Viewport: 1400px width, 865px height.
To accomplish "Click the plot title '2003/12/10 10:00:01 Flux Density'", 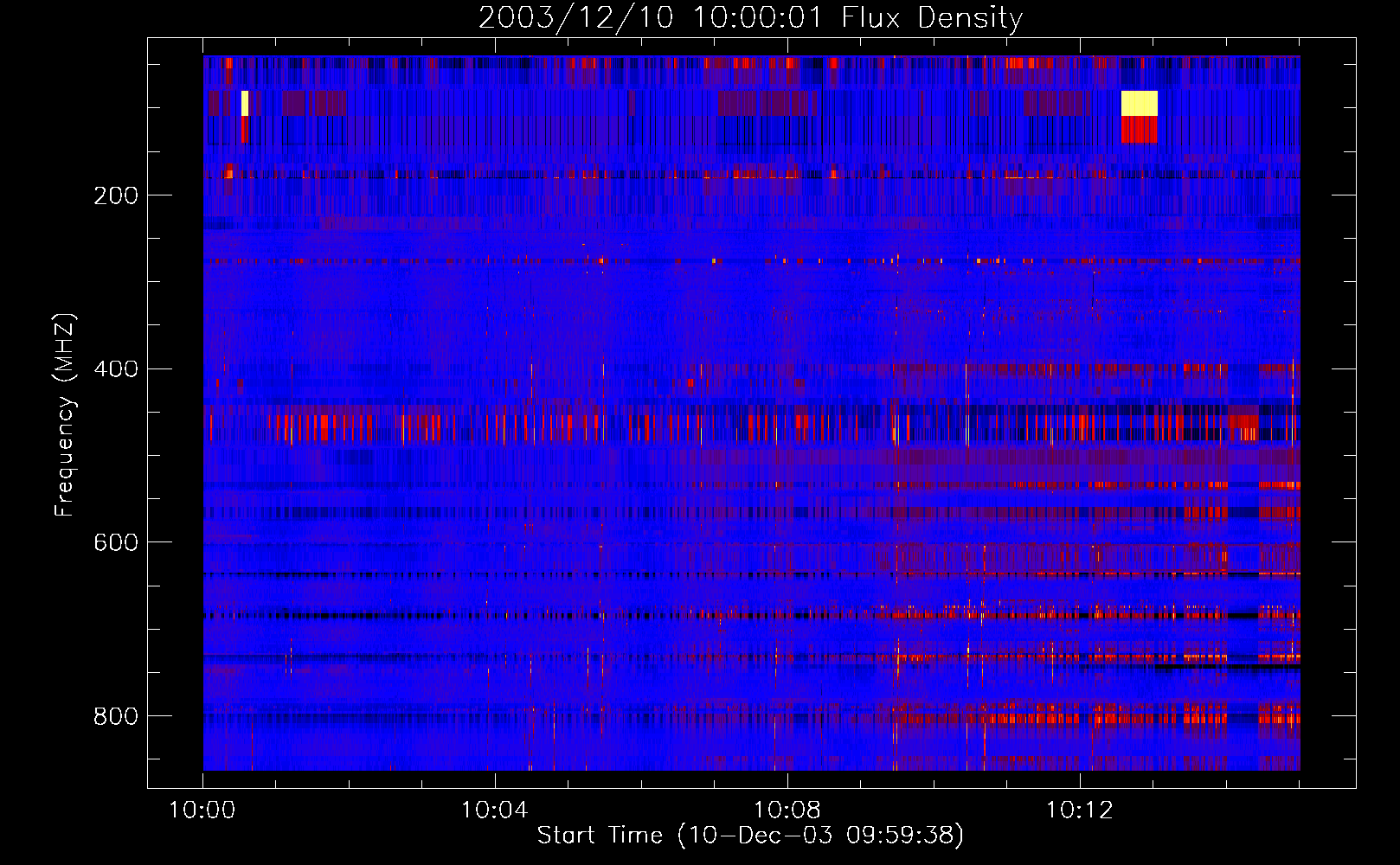I will coord(750,17).
